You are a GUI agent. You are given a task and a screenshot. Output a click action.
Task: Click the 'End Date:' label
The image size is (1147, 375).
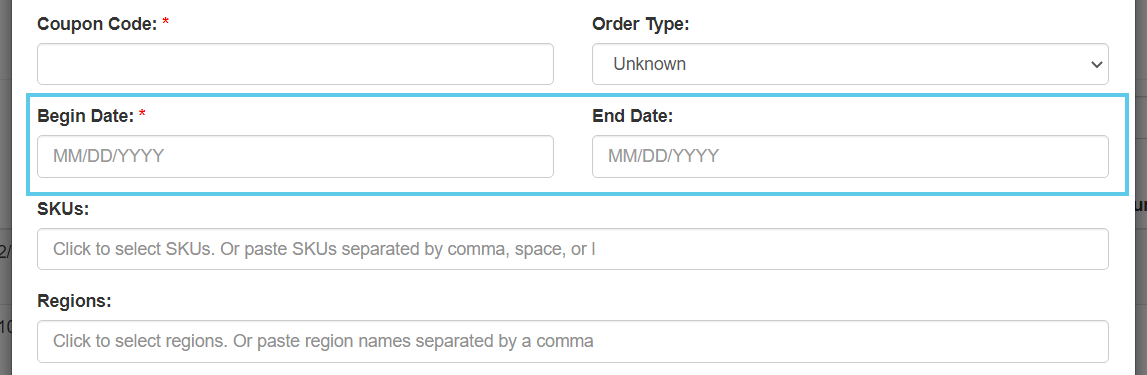click(632, 115)
